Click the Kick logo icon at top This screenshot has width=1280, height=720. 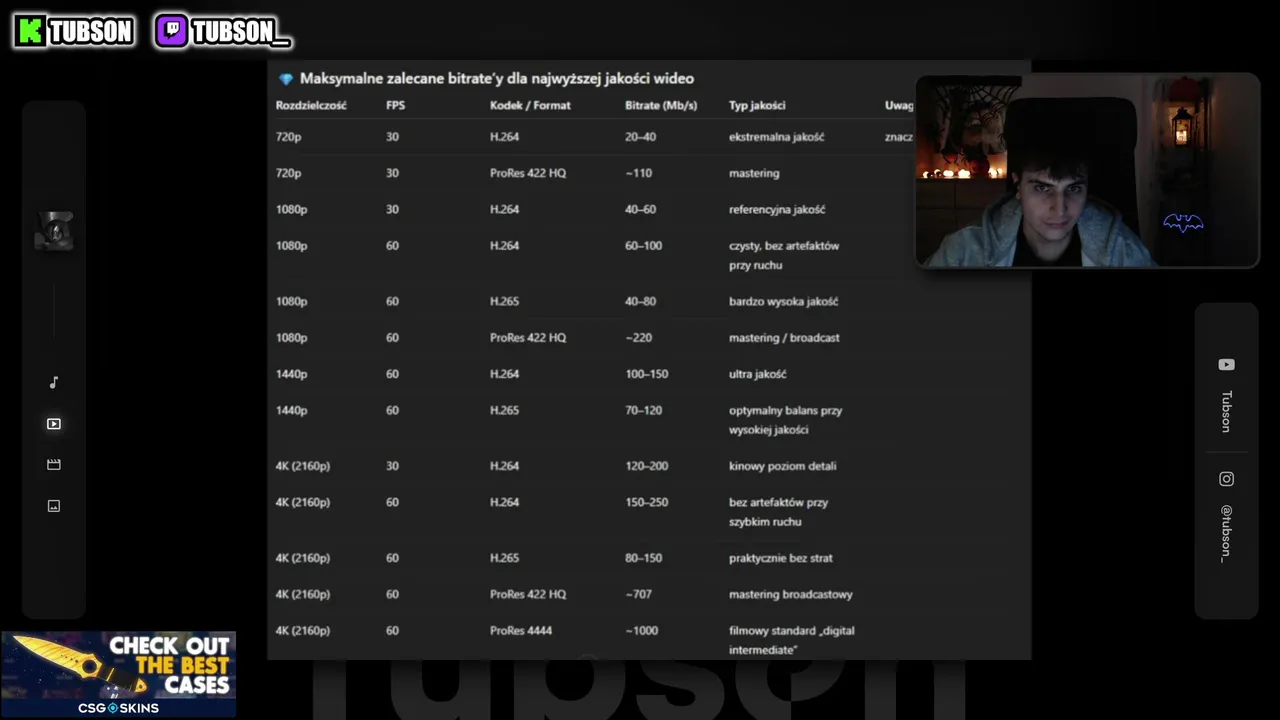coord(31,32)
